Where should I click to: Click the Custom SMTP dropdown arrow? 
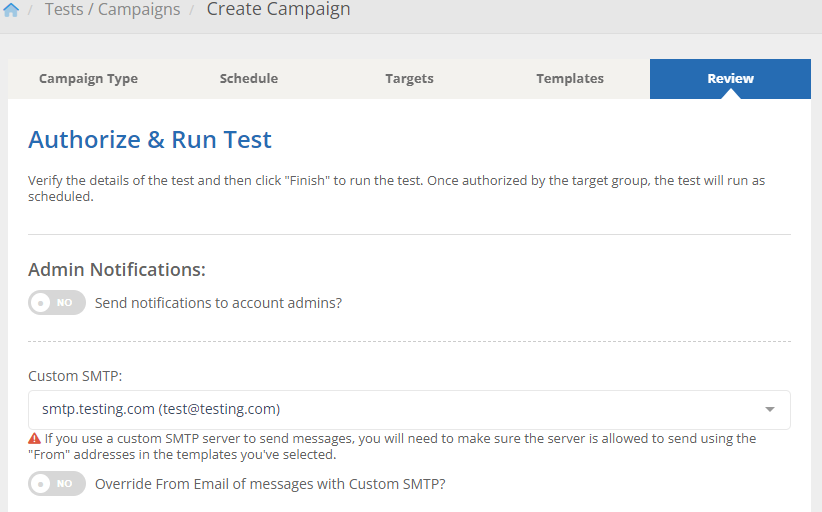pos(770,409)
